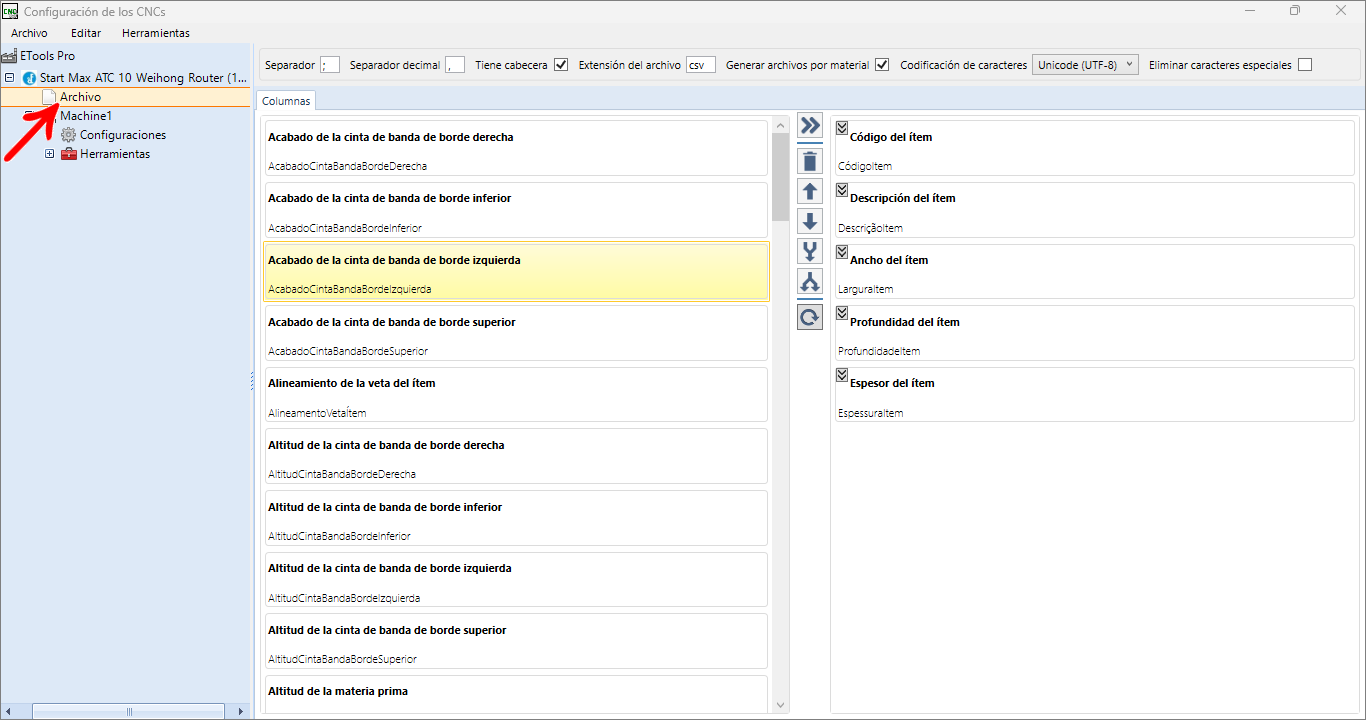Select the Machine1 tree node
This screenshot has height=720, width=1366.
(86, 116)
